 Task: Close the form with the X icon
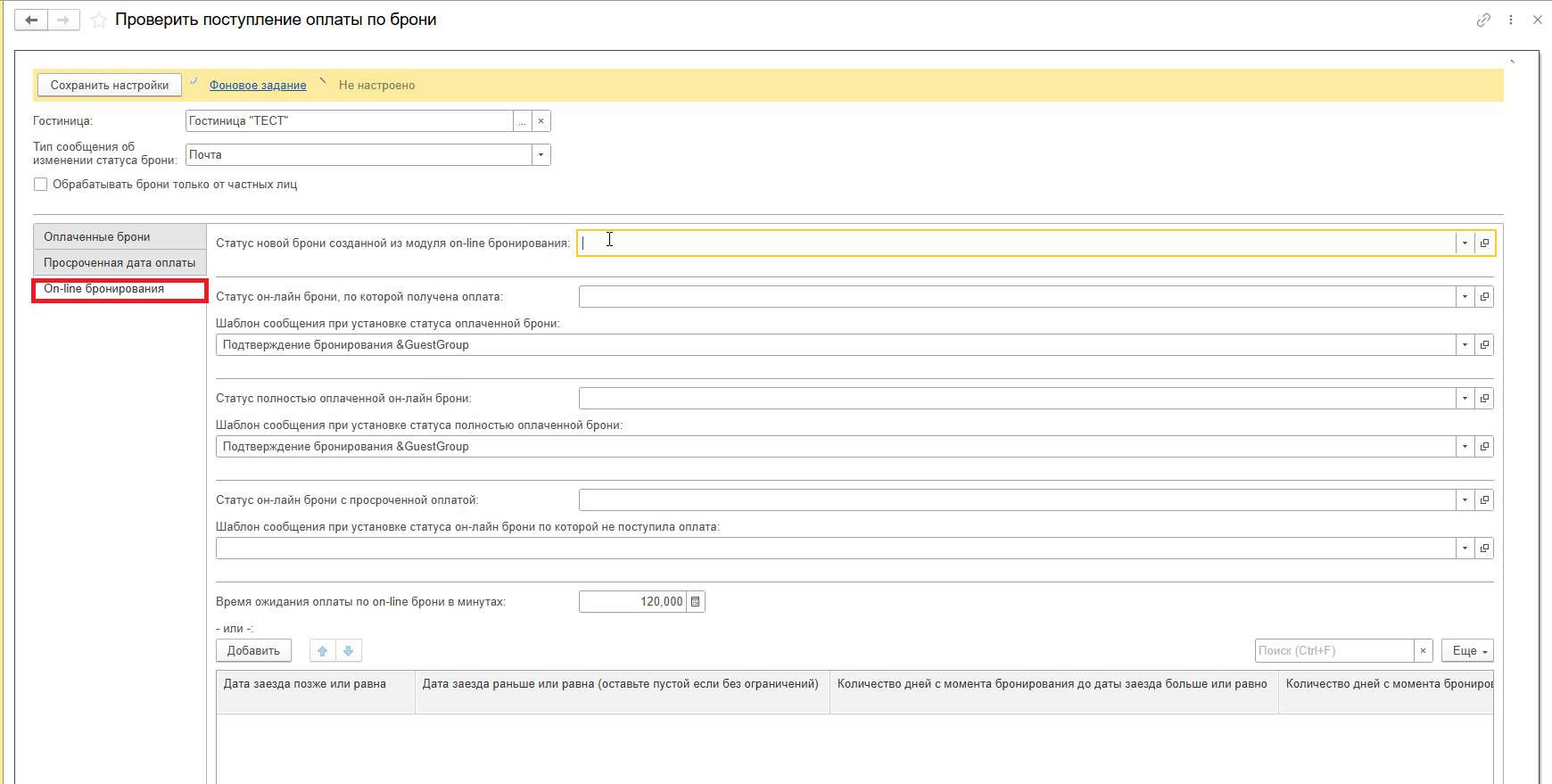point(1538,20)
